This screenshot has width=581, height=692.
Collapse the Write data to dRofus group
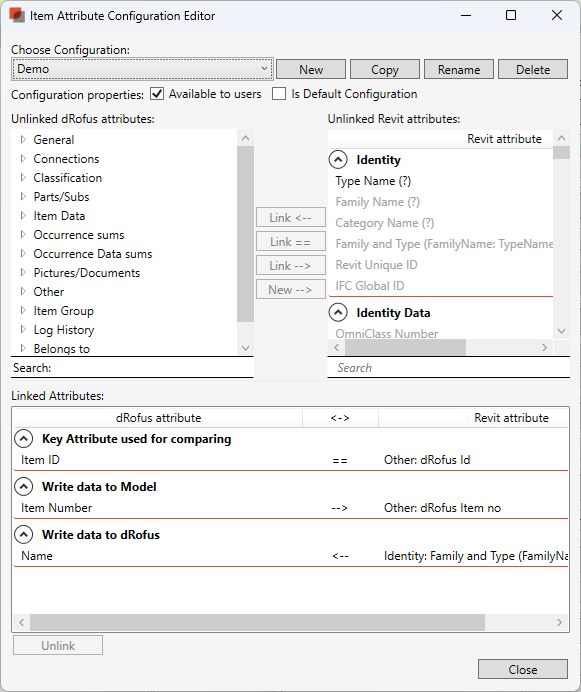(x=23, y=535)
